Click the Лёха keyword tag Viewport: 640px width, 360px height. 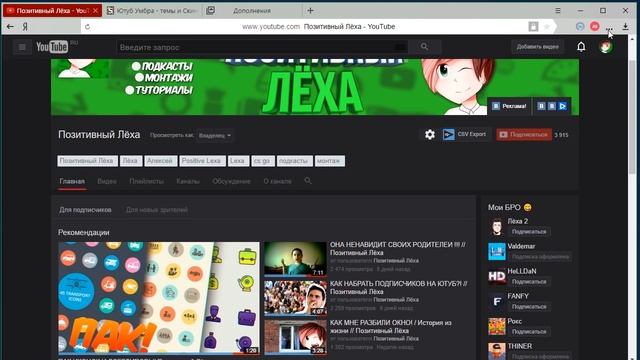click(131, 161)
